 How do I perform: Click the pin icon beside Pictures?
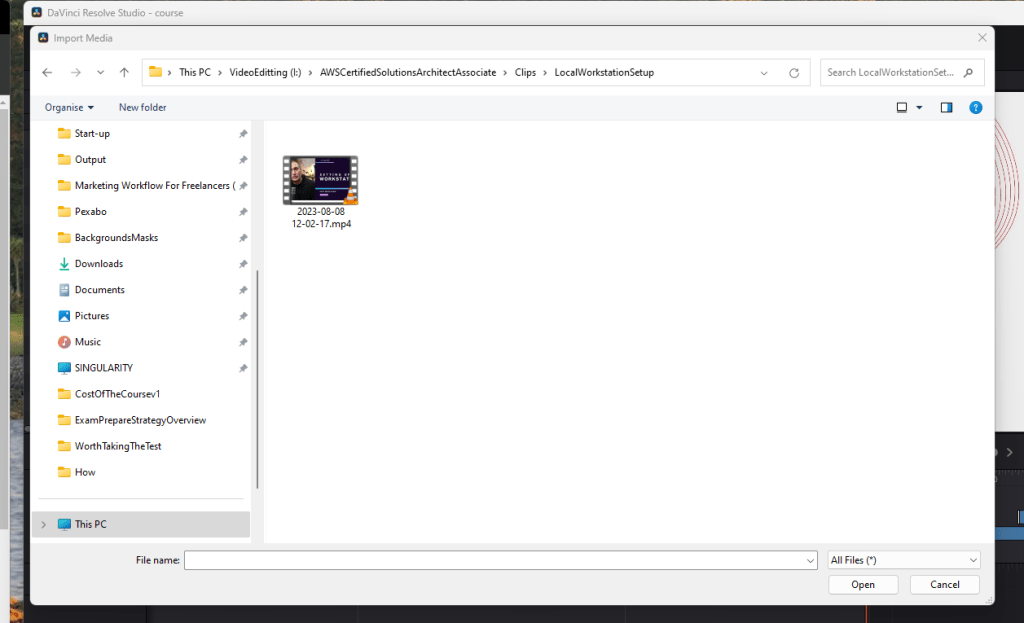pos(243,317)
